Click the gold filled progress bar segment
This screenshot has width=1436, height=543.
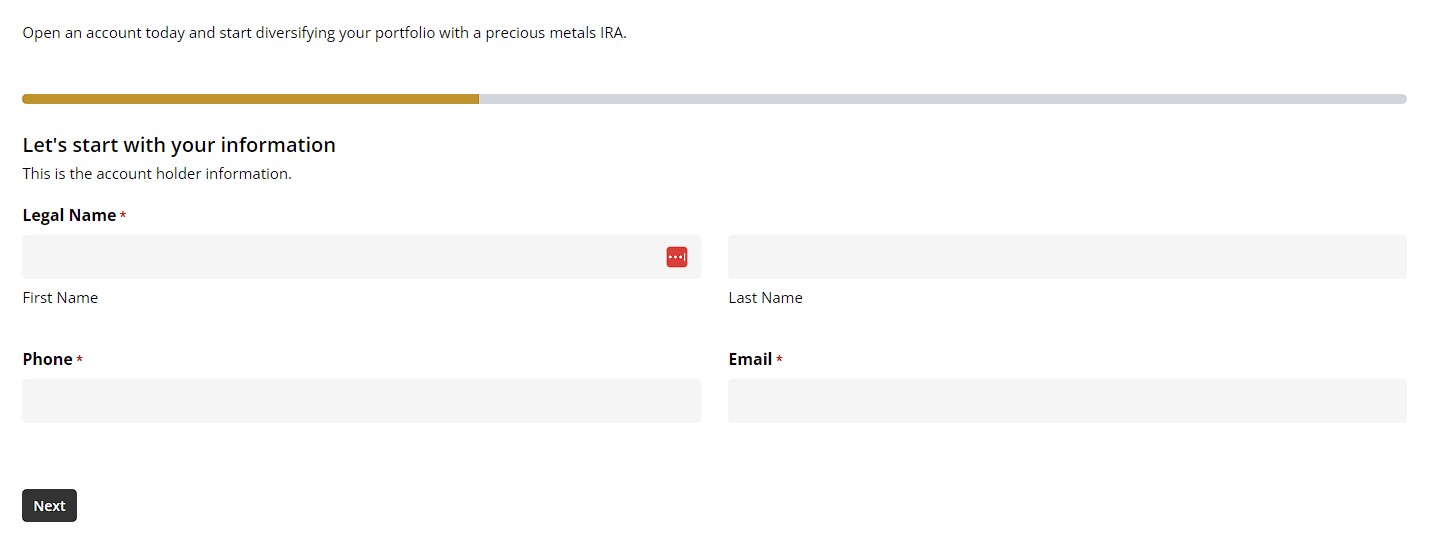250,99
